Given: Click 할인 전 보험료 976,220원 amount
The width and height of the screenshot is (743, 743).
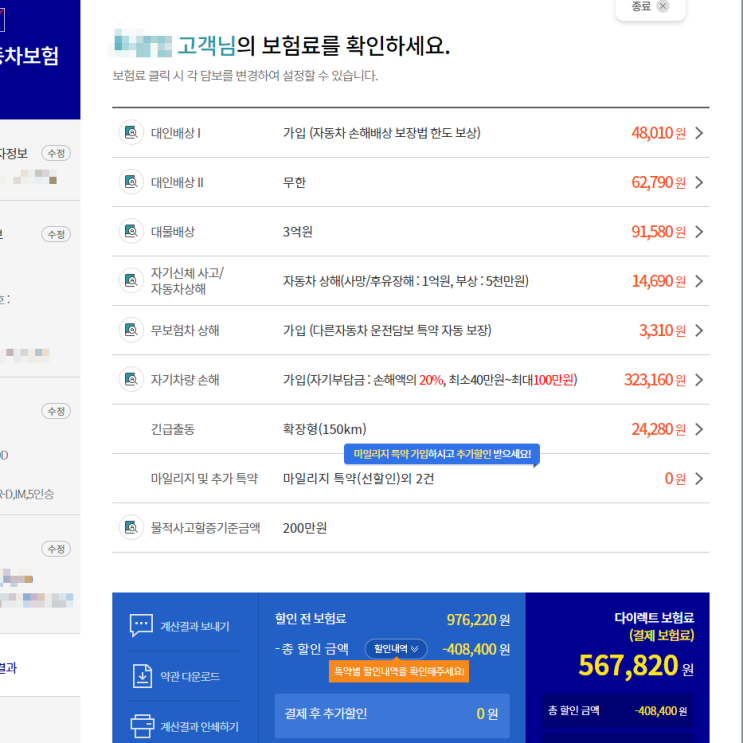Looking at the screenshot, I should pos(478,619).
